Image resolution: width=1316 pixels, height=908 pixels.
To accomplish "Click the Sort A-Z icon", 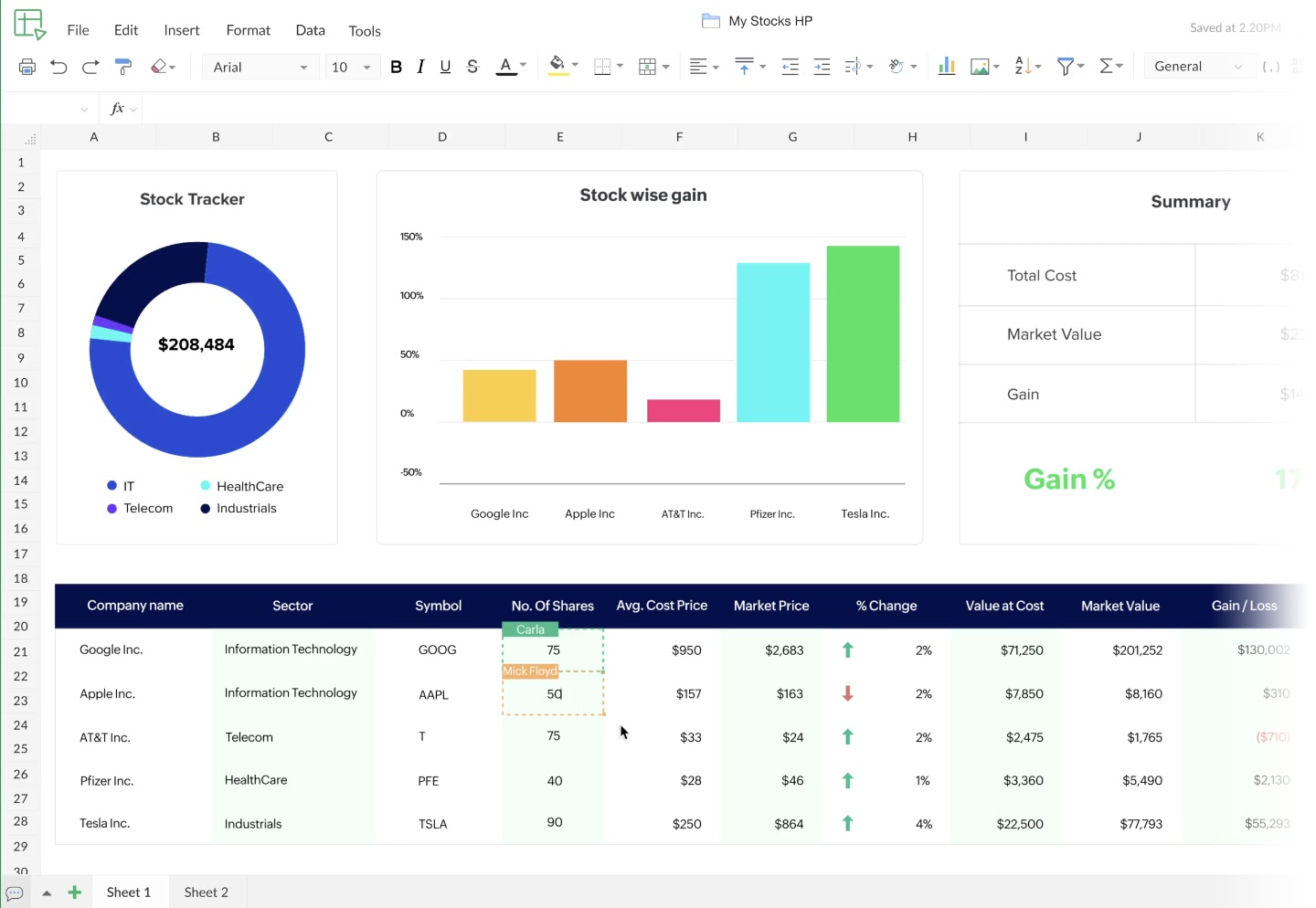I will tap(1022, 66).
